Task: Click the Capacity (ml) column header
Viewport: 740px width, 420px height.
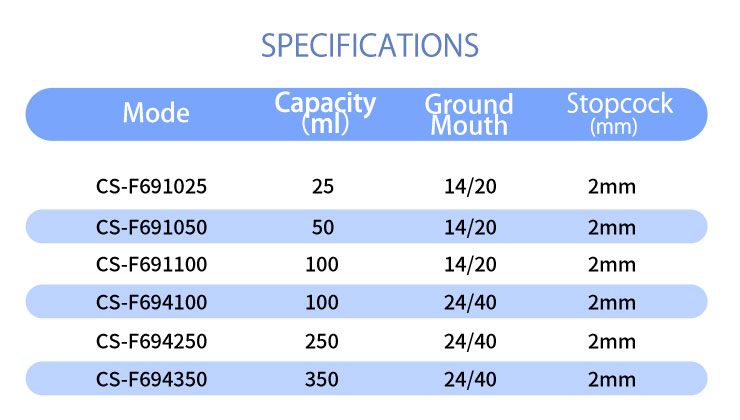Action: point(325,113)
